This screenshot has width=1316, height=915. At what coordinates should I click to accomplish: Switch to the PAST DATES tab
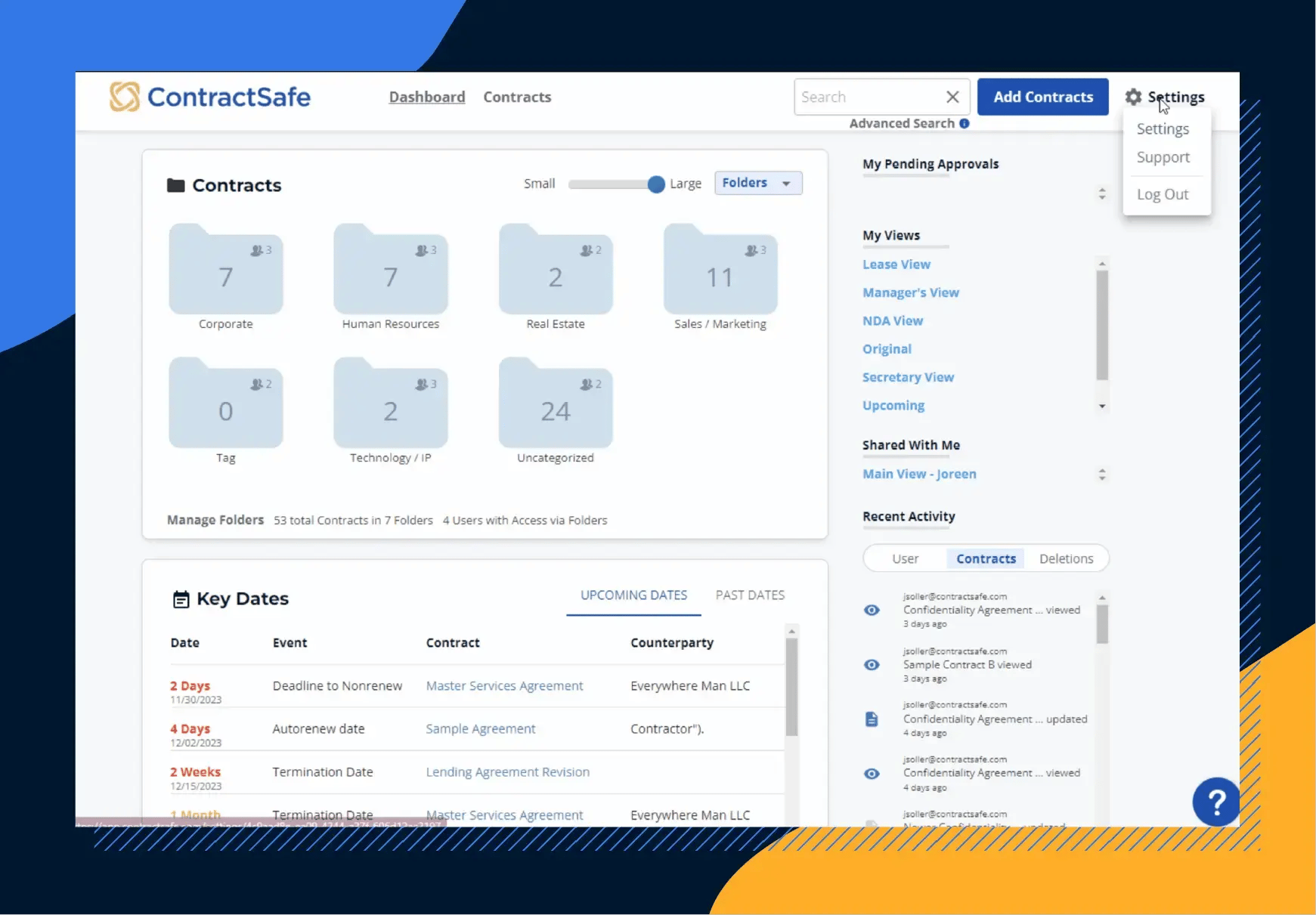point(750,595)
